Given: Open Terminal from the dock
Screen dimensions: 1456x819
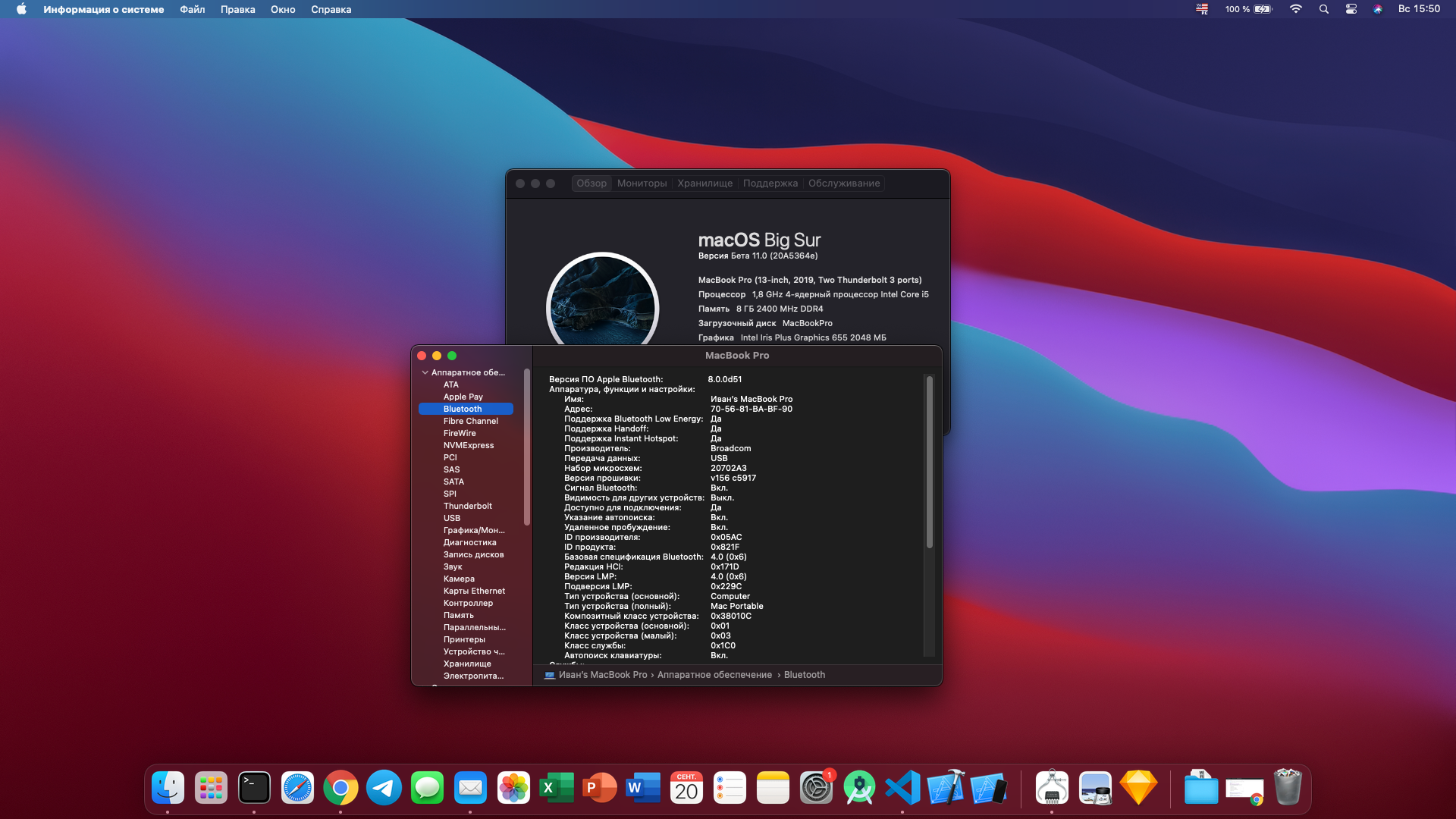Looking at the screenshot, I should click(254, 789).
